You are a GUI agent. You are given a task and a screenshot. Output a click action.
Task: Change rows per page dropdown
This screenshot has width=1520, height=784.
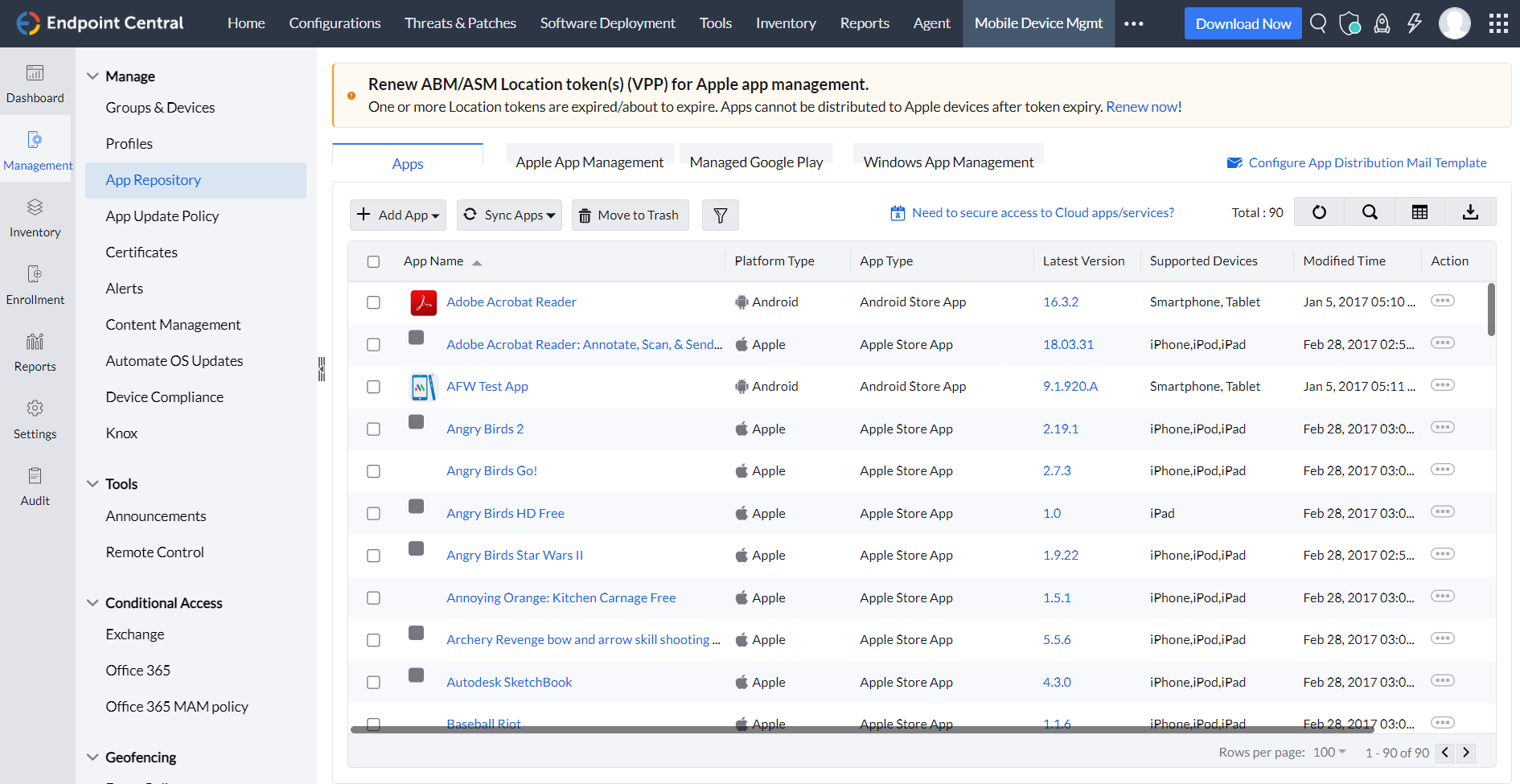point(1329,752)
